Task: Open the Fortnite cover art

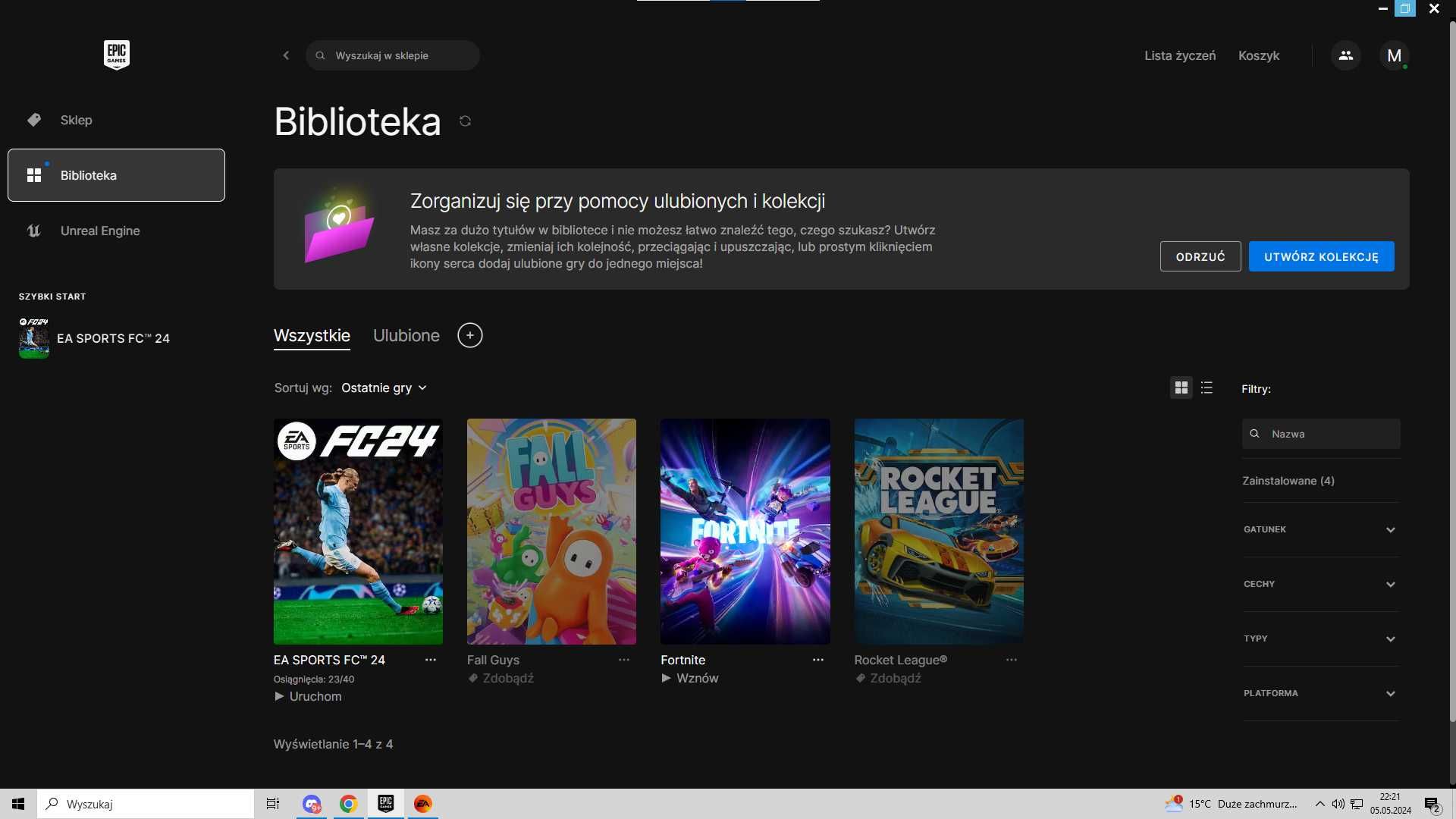Action: point(745,531)
